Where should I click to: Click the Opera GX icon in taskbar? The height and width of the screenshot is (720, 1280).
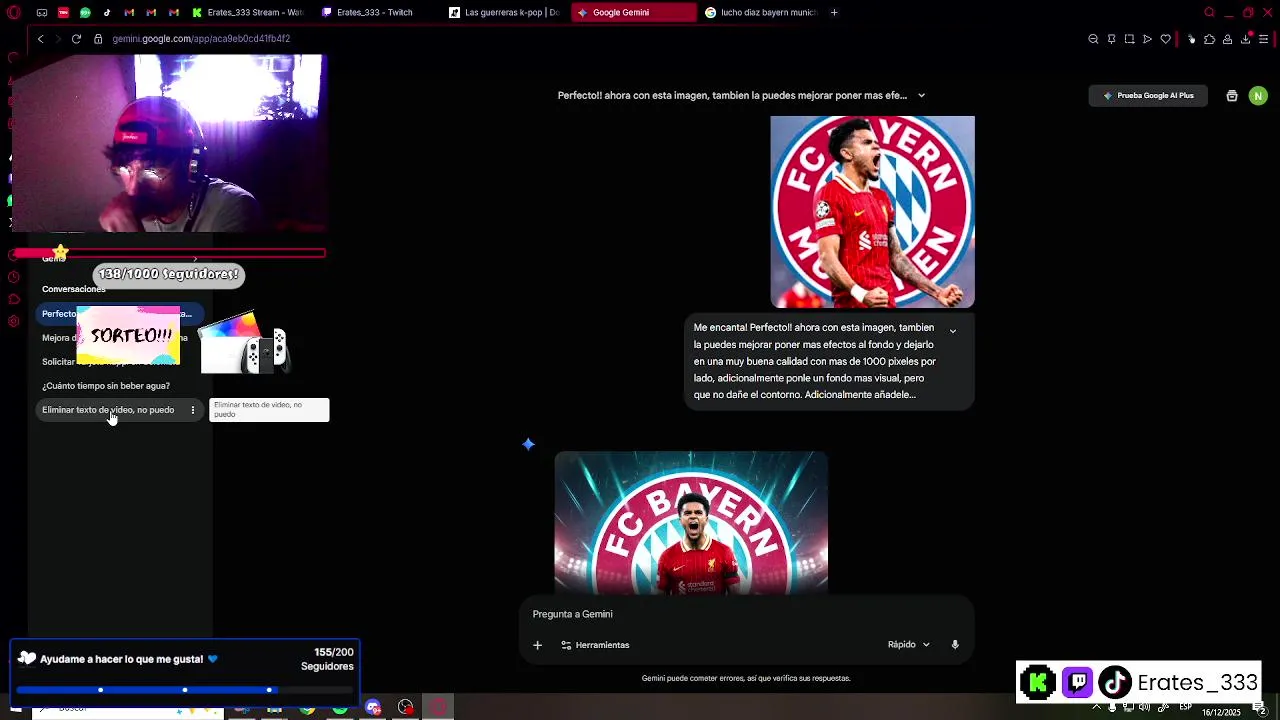click(439, 708)
